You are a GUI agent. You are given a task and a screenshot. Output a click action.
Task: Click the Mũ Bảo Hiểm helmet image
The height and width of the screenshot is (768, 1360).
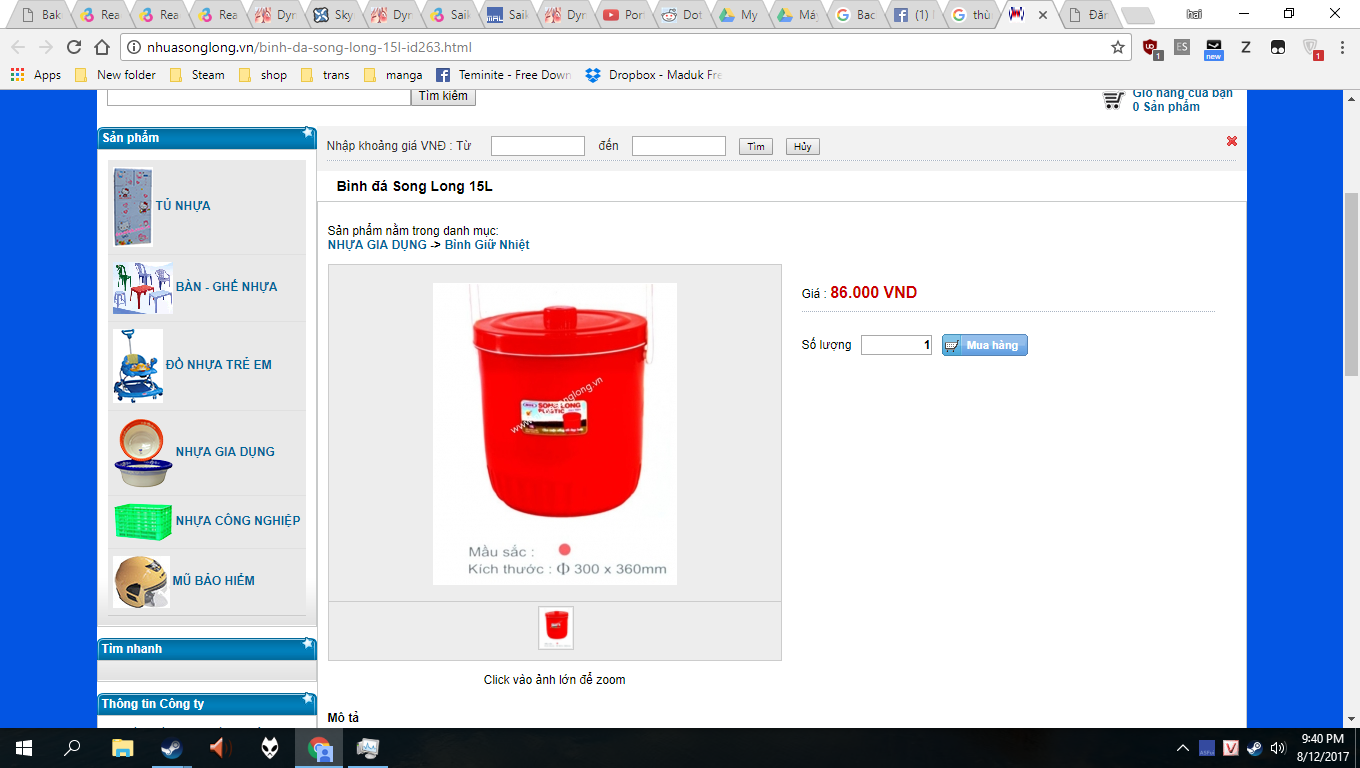click(141, 581)
